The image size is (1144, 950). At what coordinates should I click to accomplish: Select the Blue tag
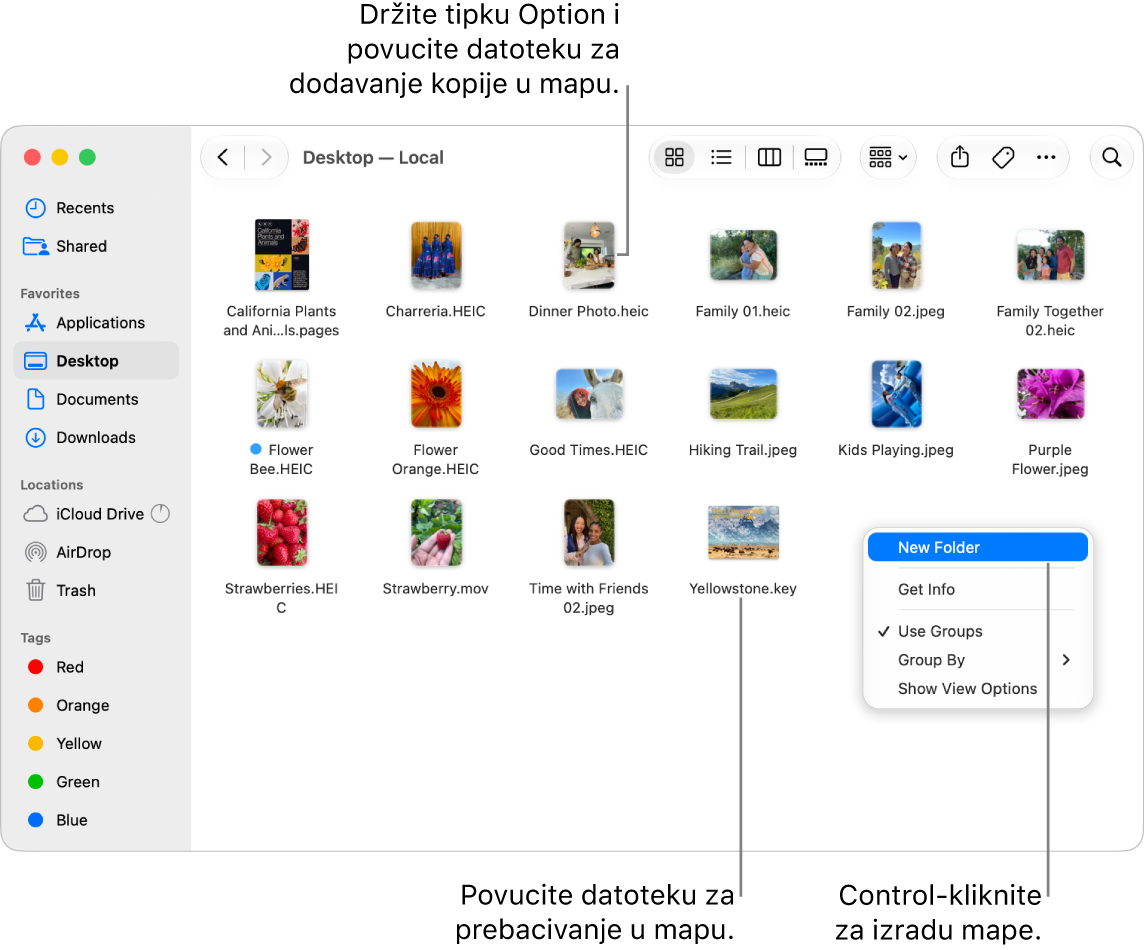tap(96, 819)
